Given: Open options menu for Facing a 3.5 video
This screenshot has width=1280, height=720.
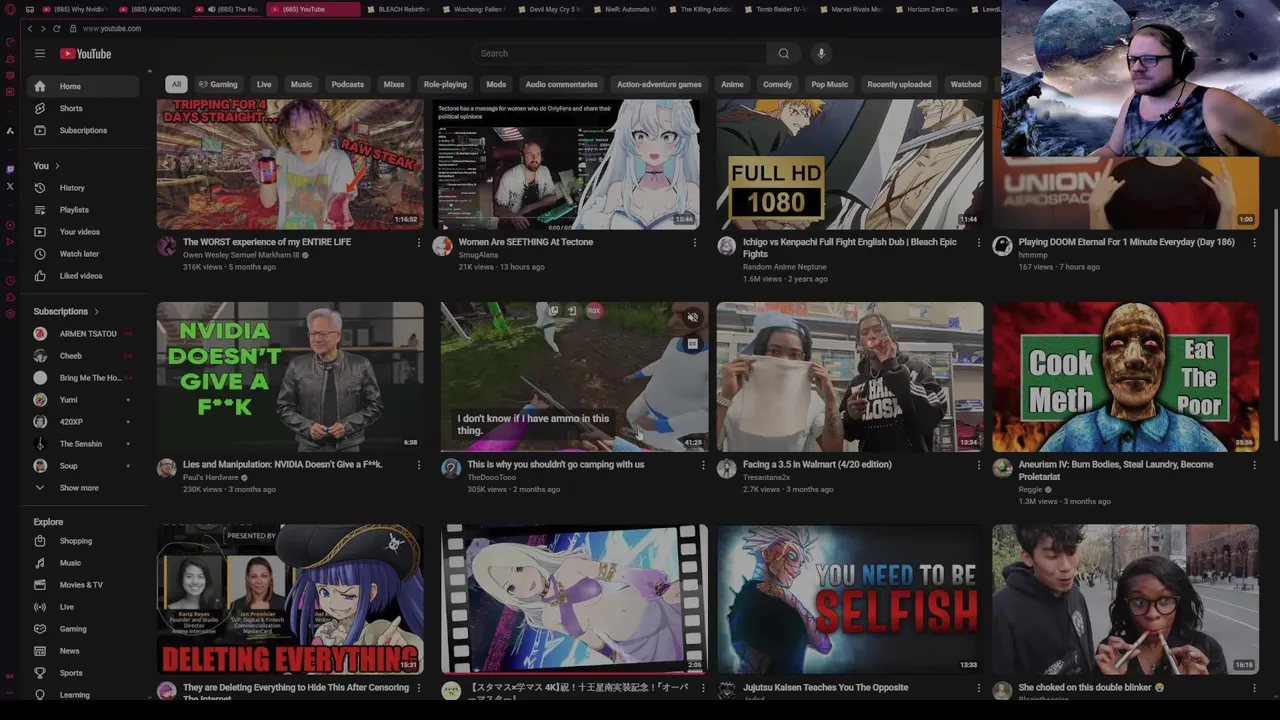Looking at the screenshot, I should coord(979,465).
